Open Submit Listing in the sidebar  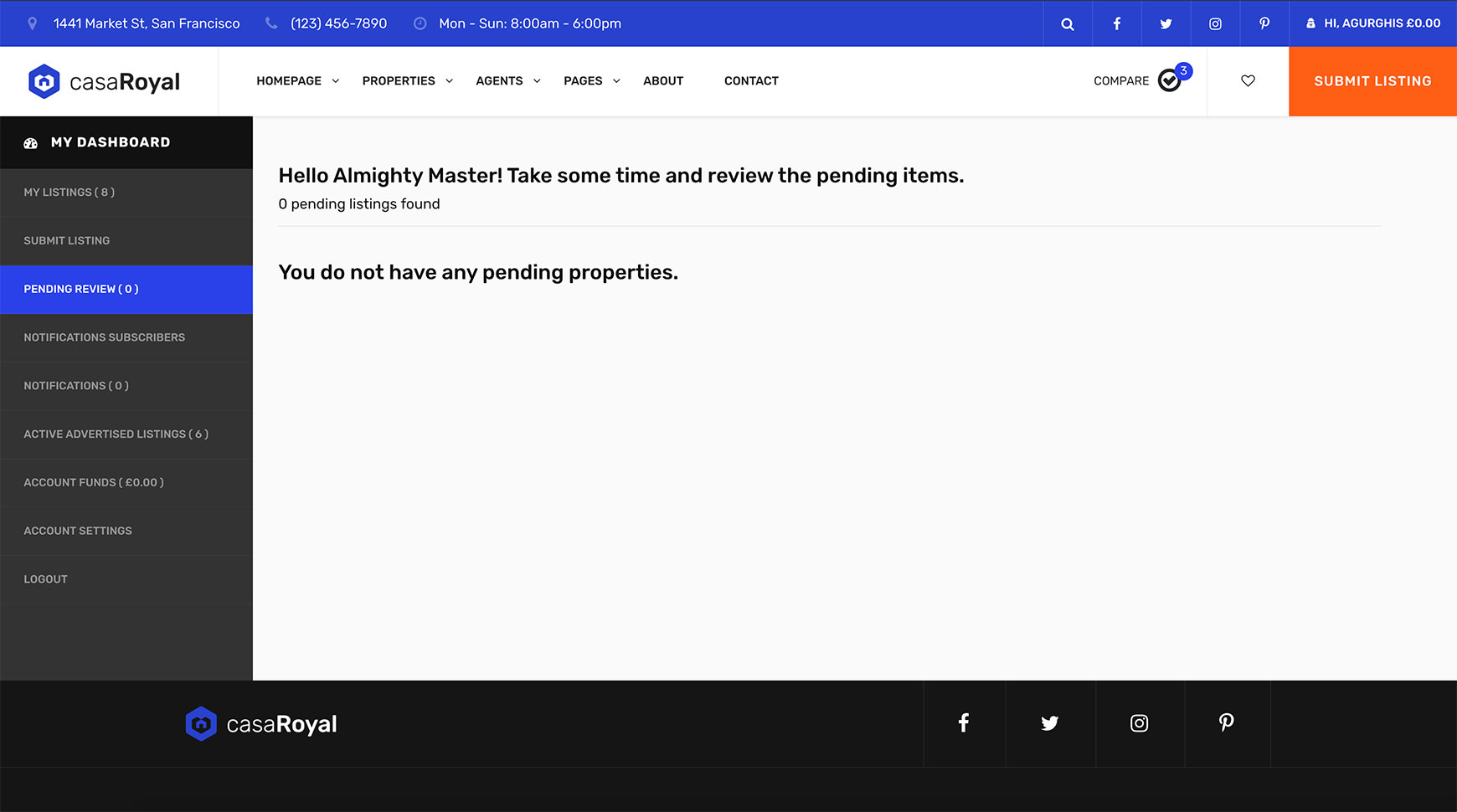pos(126,241)
